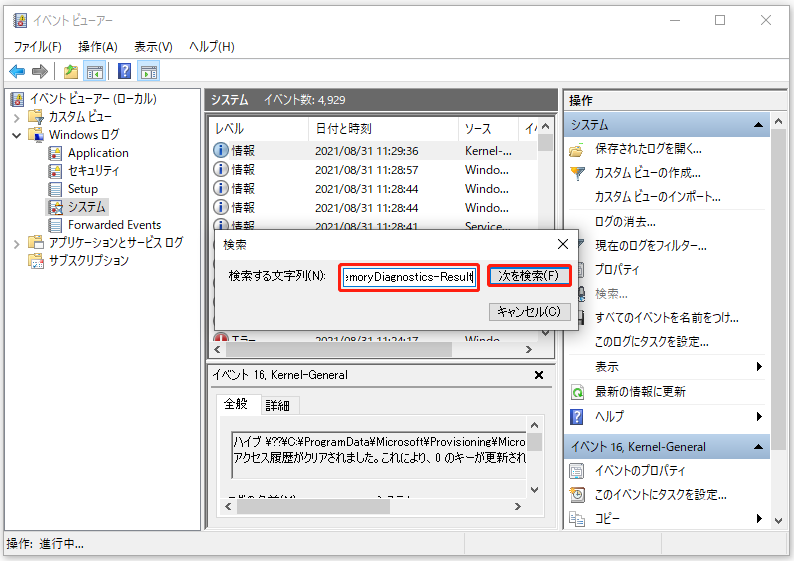Select the サブスクリプション tree item

tap(89, 261)
